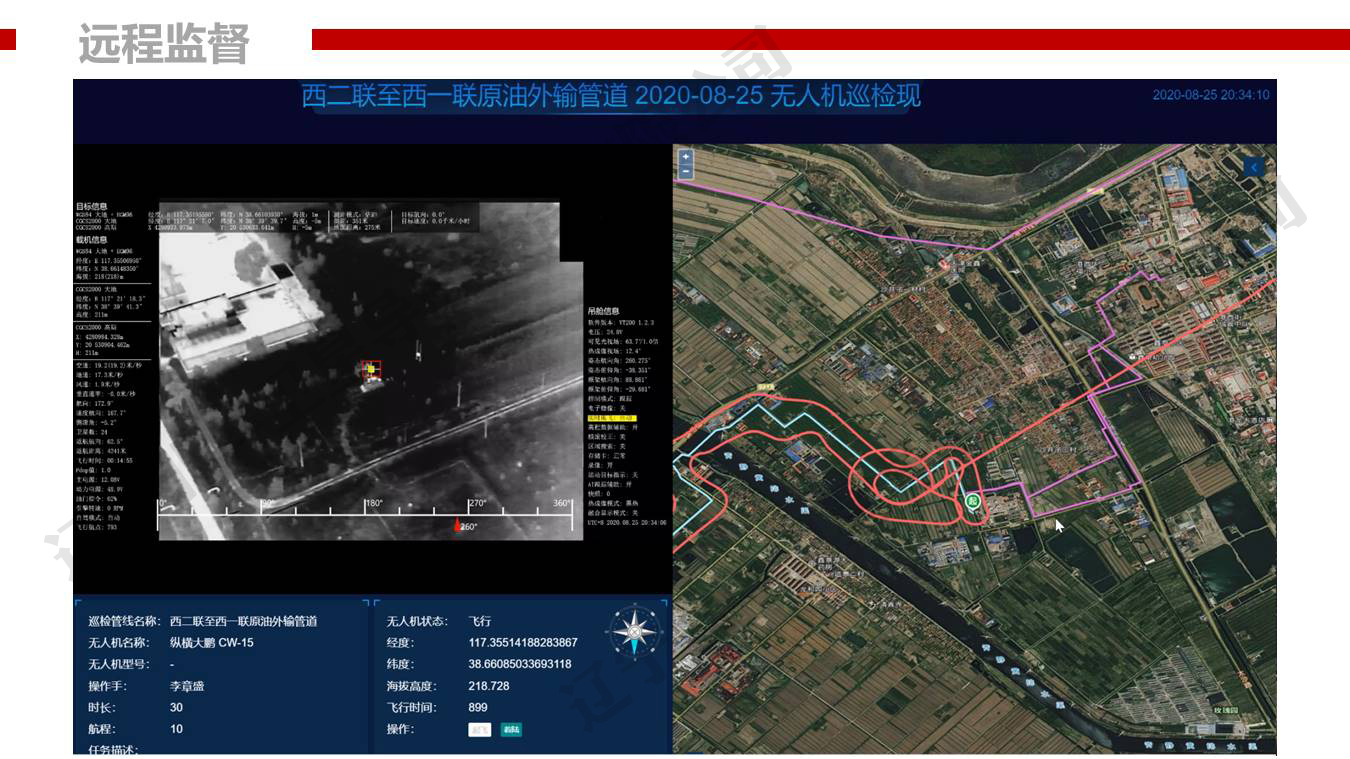Click the red target tracking box in thermal video

[370, 372]
